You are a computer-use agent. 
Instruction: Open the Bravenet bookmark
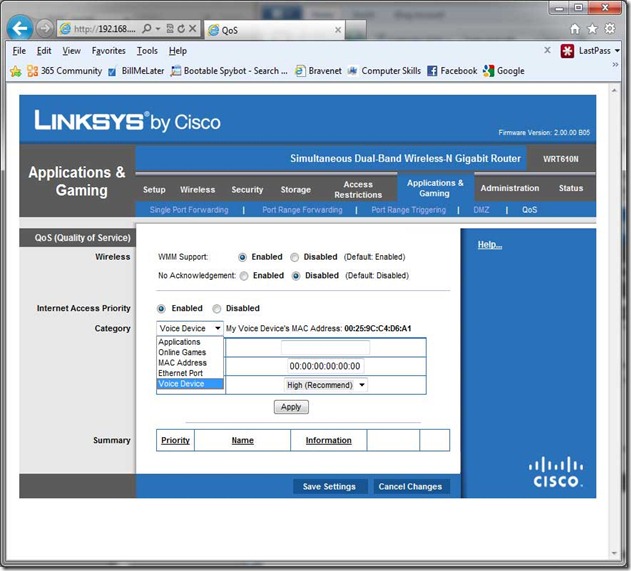point(318,71)
